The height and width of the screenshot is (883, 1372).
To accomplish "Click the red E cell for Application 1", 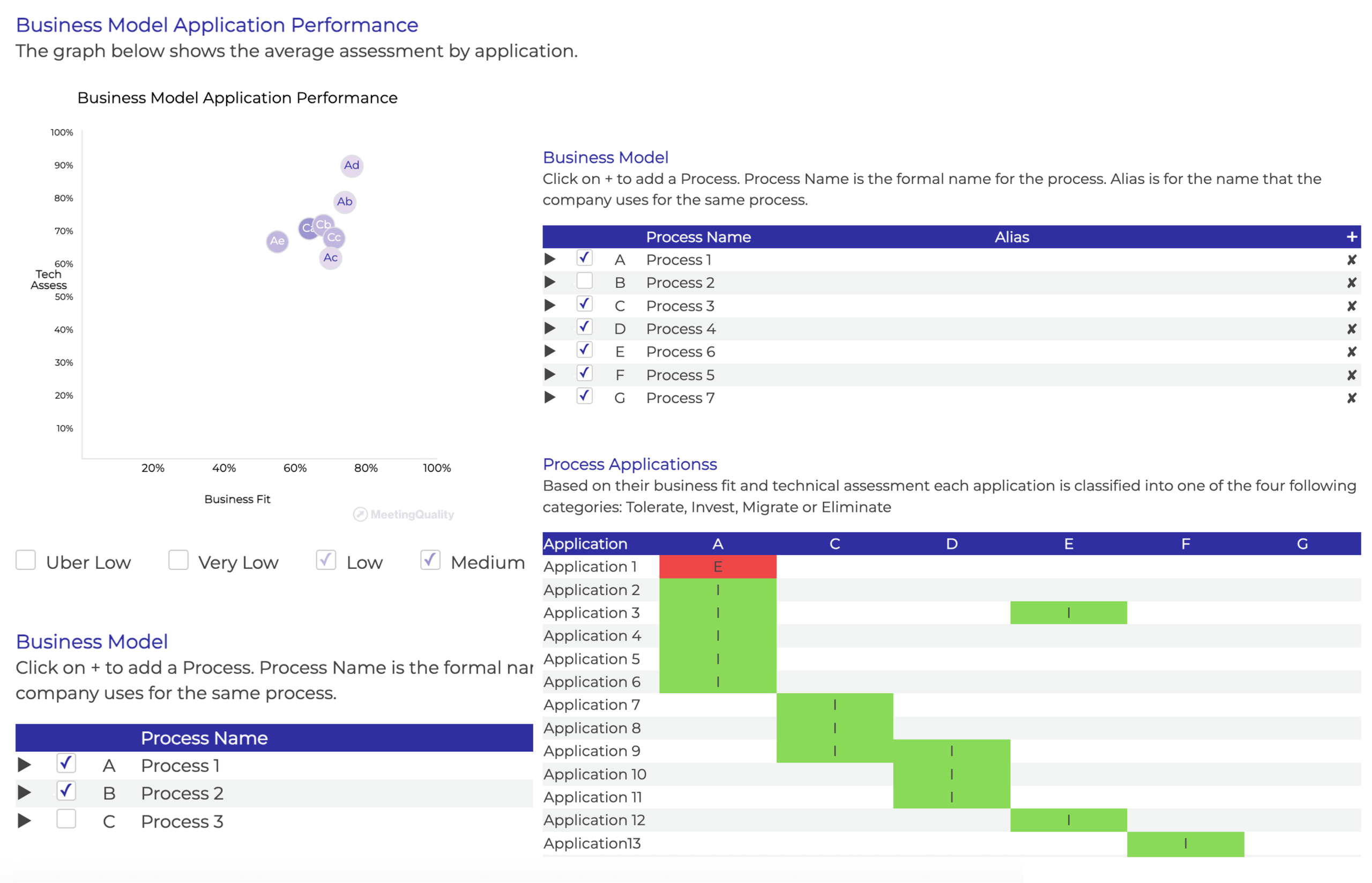I will [718, 567].
